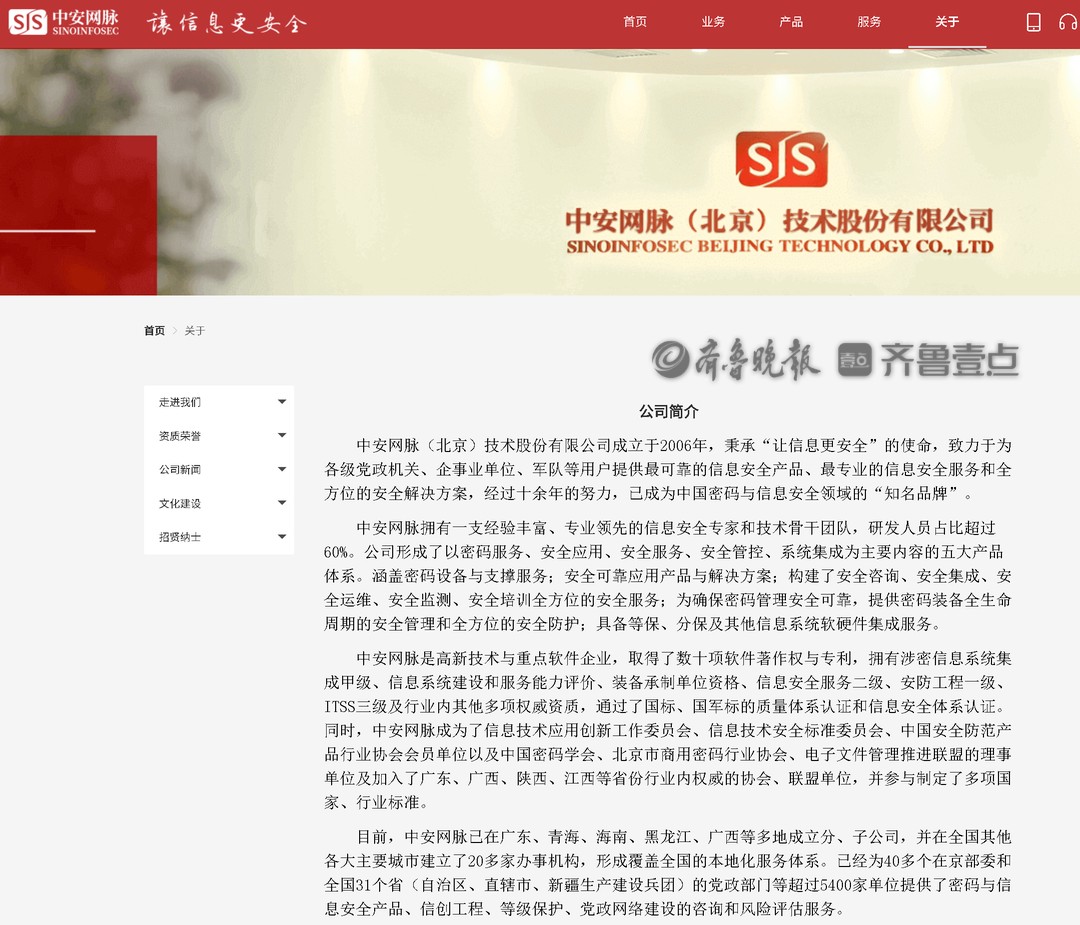Click the SJS Sinoinfosec logo in header
Image resolution: width=1080 pixels, height=925 pixels.
coord(64,22)
